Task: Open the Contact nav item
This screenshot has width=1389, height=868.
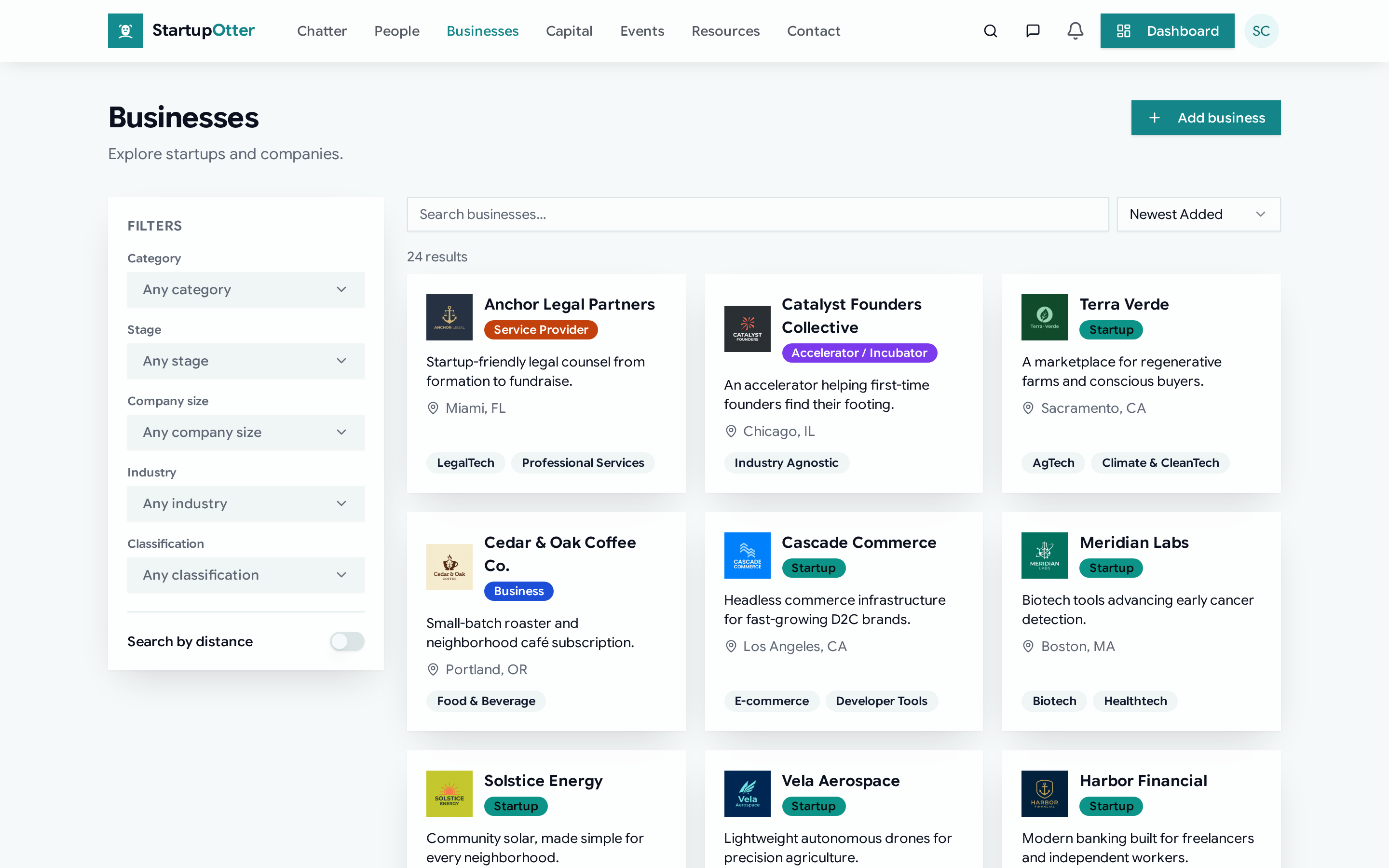Action: tap(813, 31)
